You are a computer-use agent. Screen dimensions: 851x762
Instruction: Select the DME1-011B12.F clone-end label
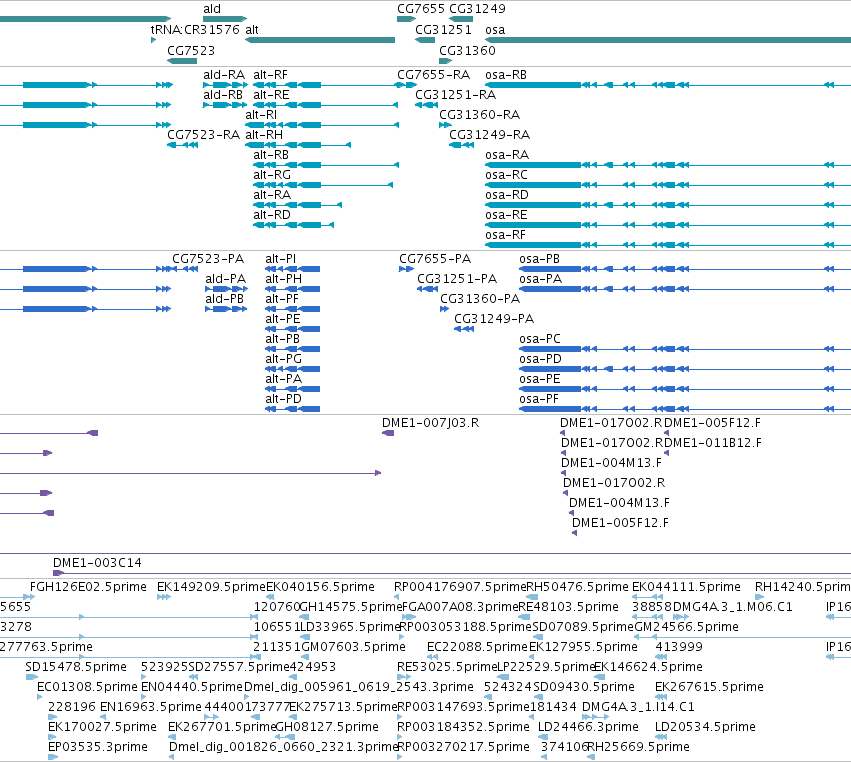coord(713,443)
